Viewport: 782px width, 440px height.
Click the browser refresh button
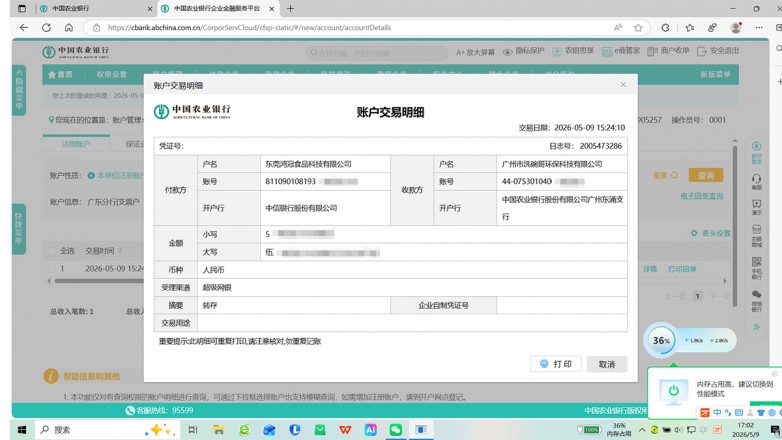pos(46,27)
